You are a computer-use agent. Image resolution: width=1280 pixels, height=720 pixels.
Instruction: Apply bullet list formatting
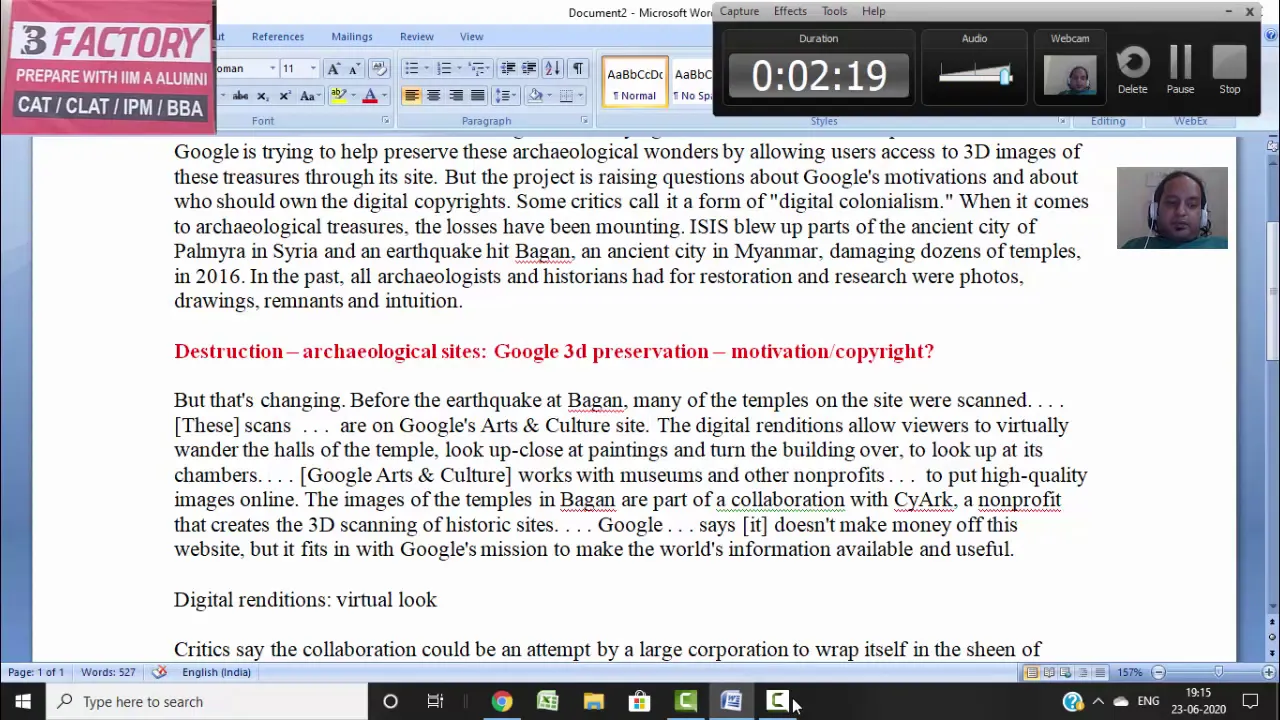pos(411,68)
